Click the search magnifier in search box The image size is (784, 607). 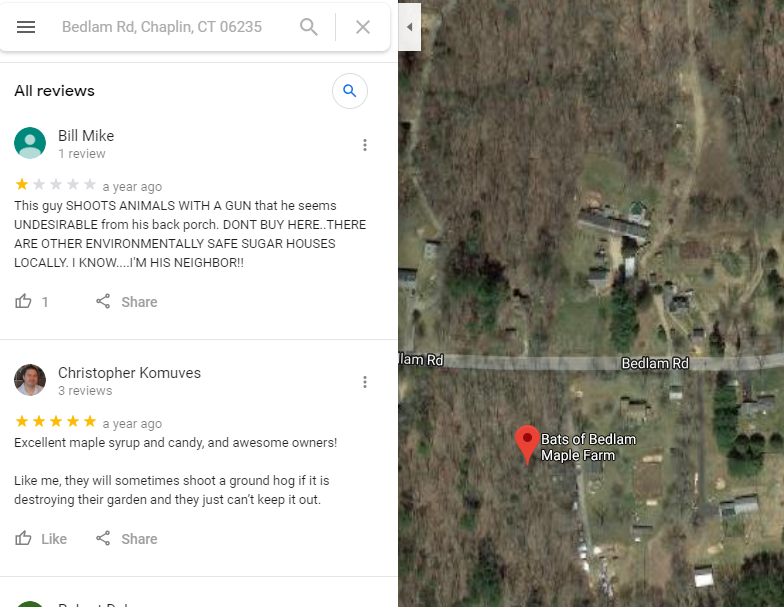pyautogui.click(x=308, y=27)
